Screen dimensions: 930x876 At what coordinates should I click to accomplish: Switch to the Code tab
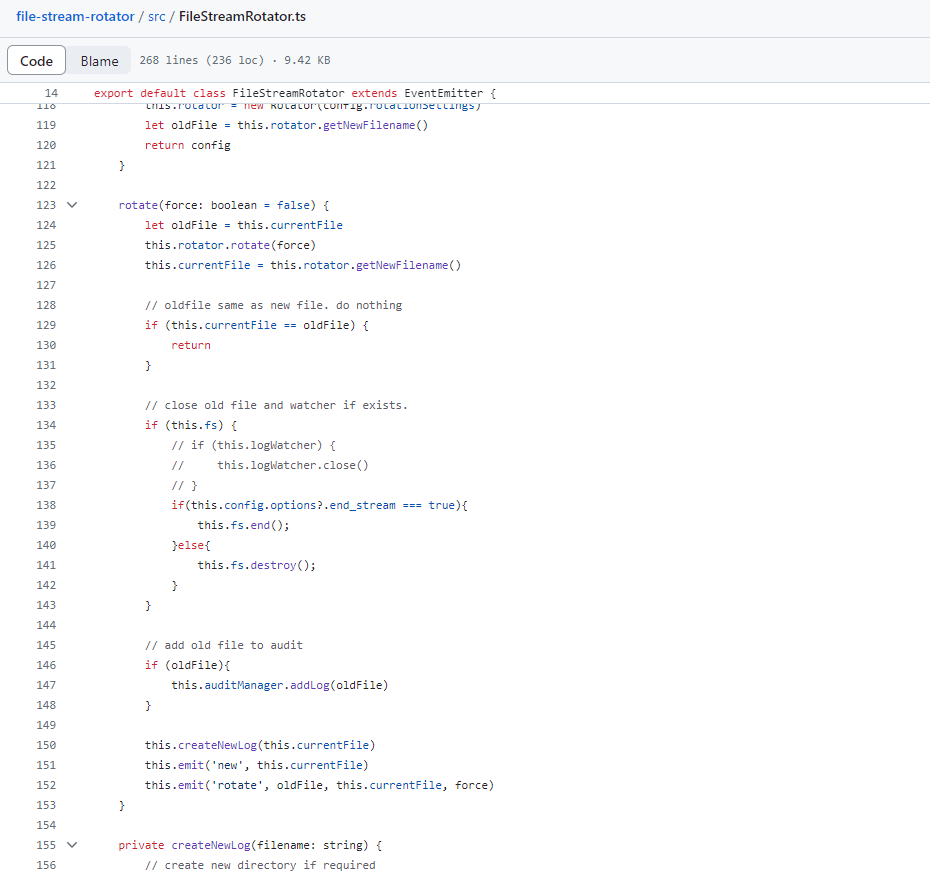point(37,61)
